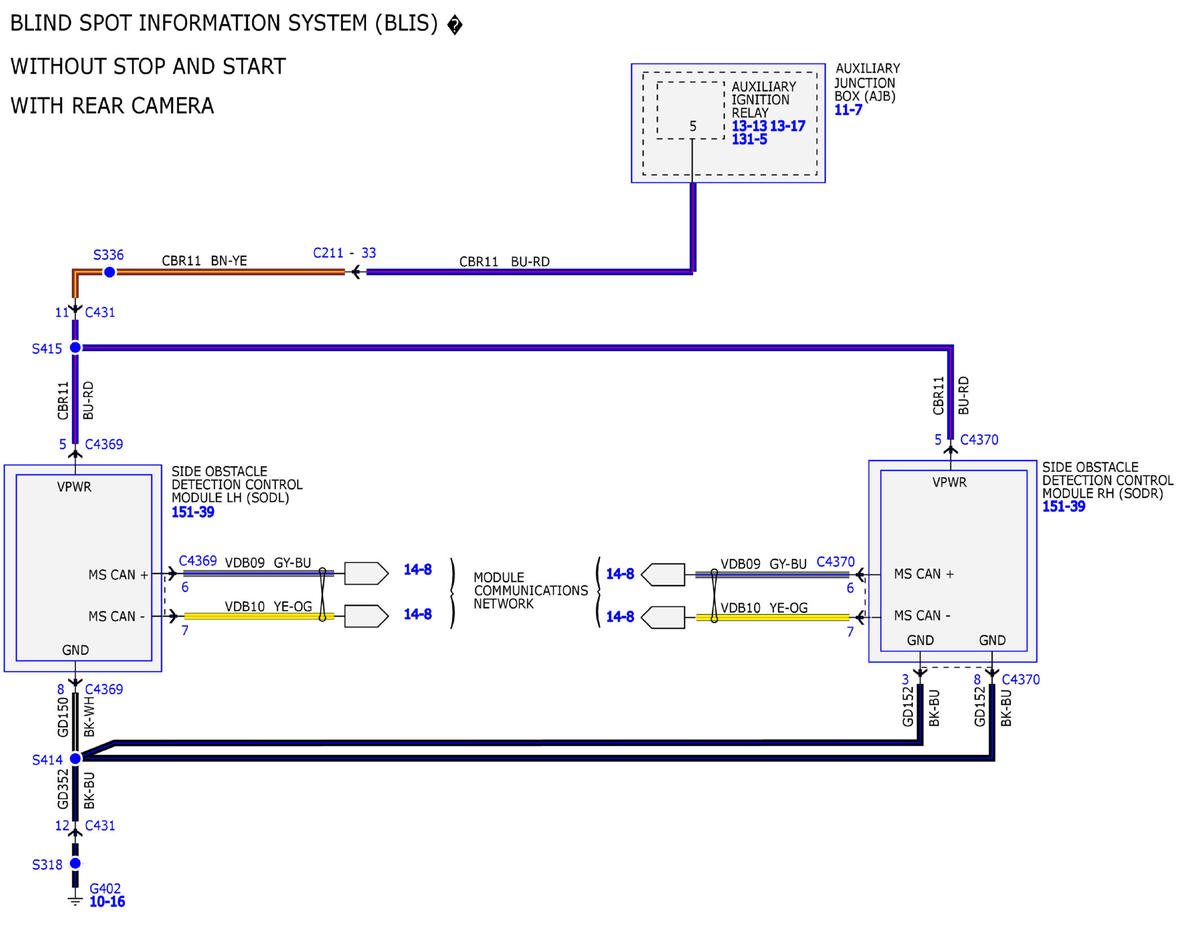Open the SODR module 151-39 link
Screen dimensions: 1200x927
1063,506
